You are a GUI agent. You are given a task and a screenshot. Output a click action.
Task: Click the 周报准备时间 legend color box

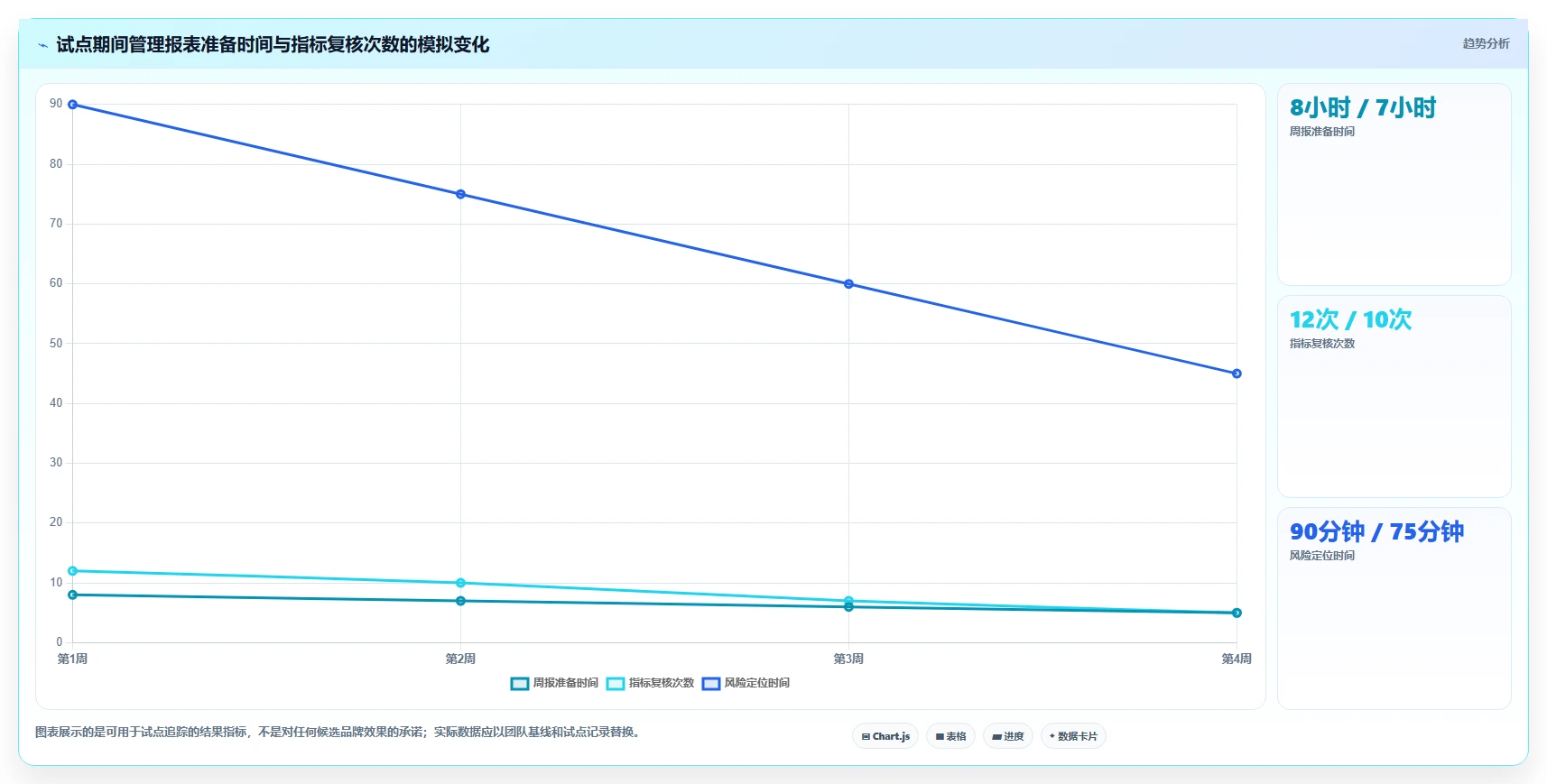519,683
